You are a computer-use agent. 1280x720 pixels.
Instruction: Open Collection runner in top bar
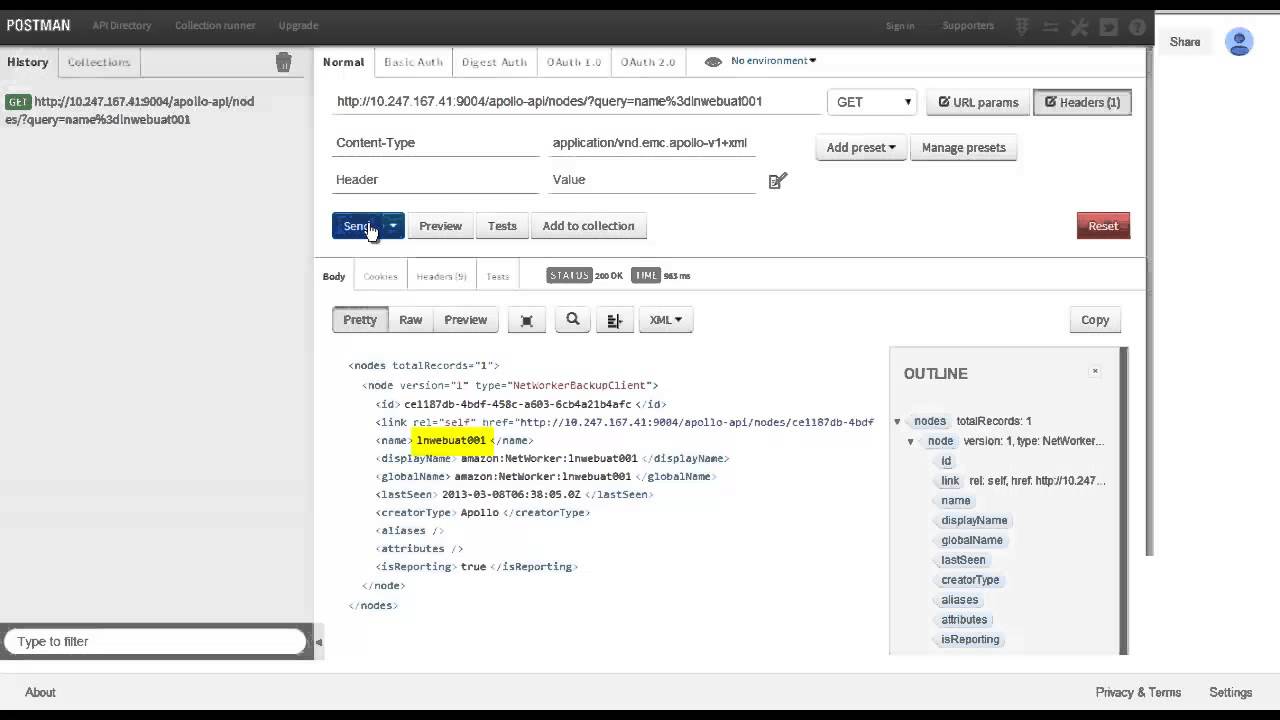[x=215, y=25]
